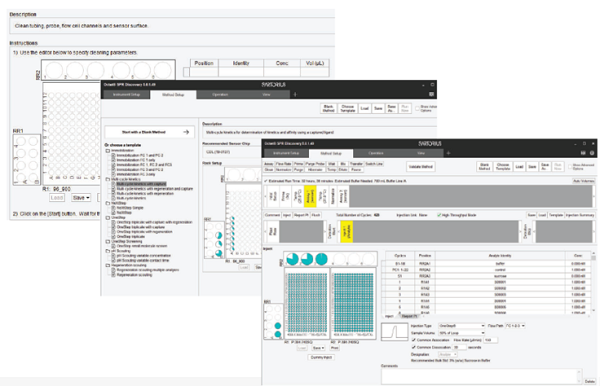Open the Sample Volume dropdown
The width and height of the screenshot is (600, 386).
pos(461,333)
